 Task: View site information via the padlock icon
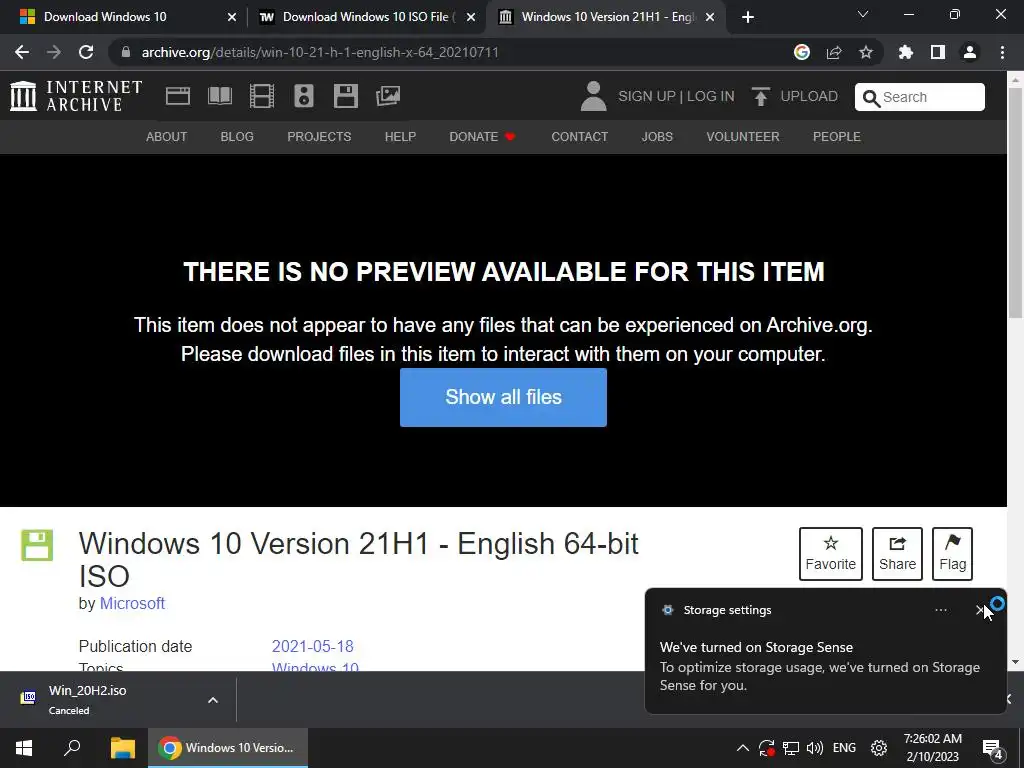click(126, 52)
